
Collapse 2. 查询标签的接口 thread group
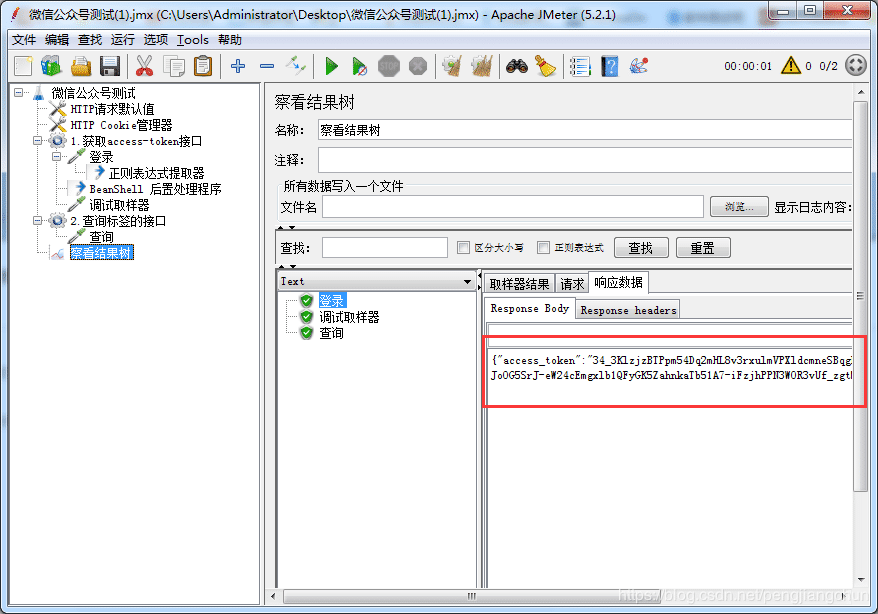(38, 221)
